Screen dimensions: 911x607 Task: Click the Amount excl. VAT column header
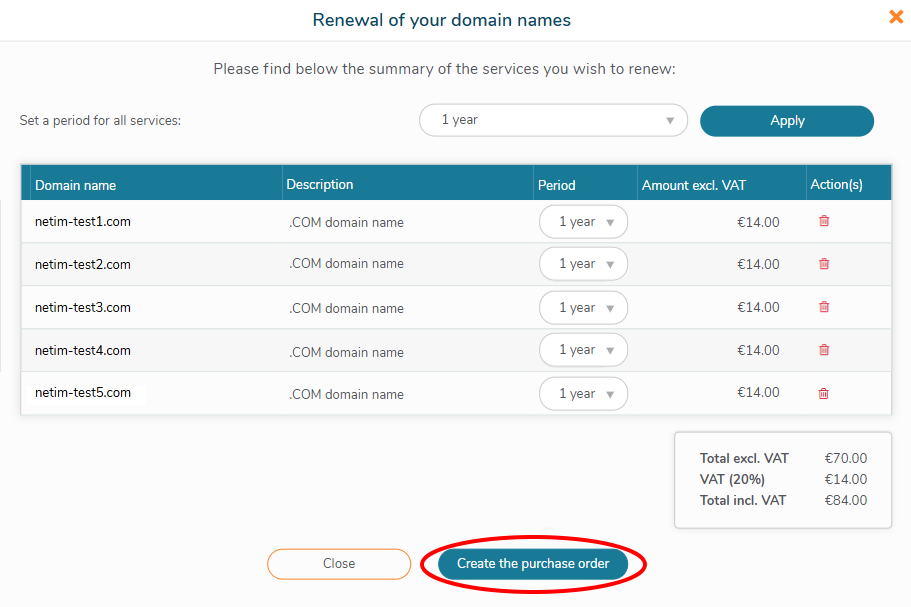694,185
